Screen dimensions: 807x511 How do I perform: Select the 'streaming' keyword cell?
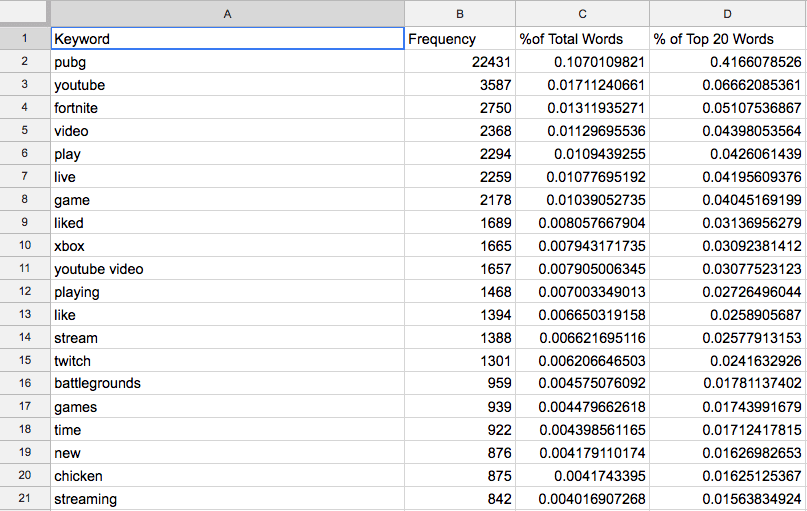227,498
